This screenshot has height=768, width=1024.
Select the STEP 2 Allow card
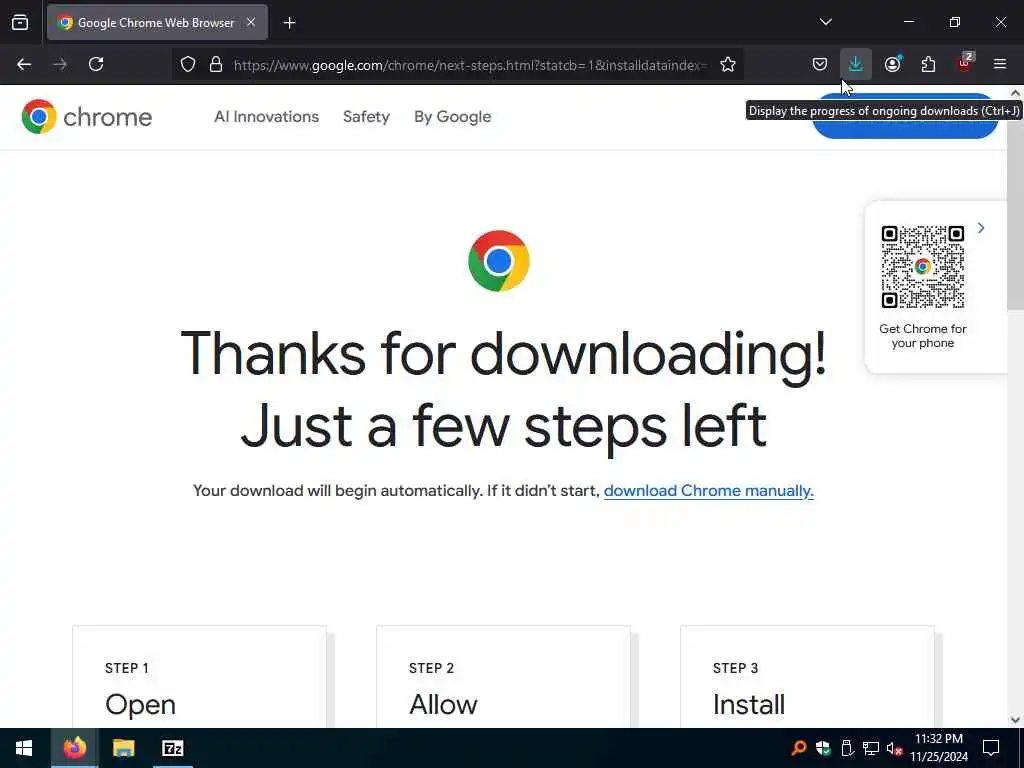504,677
